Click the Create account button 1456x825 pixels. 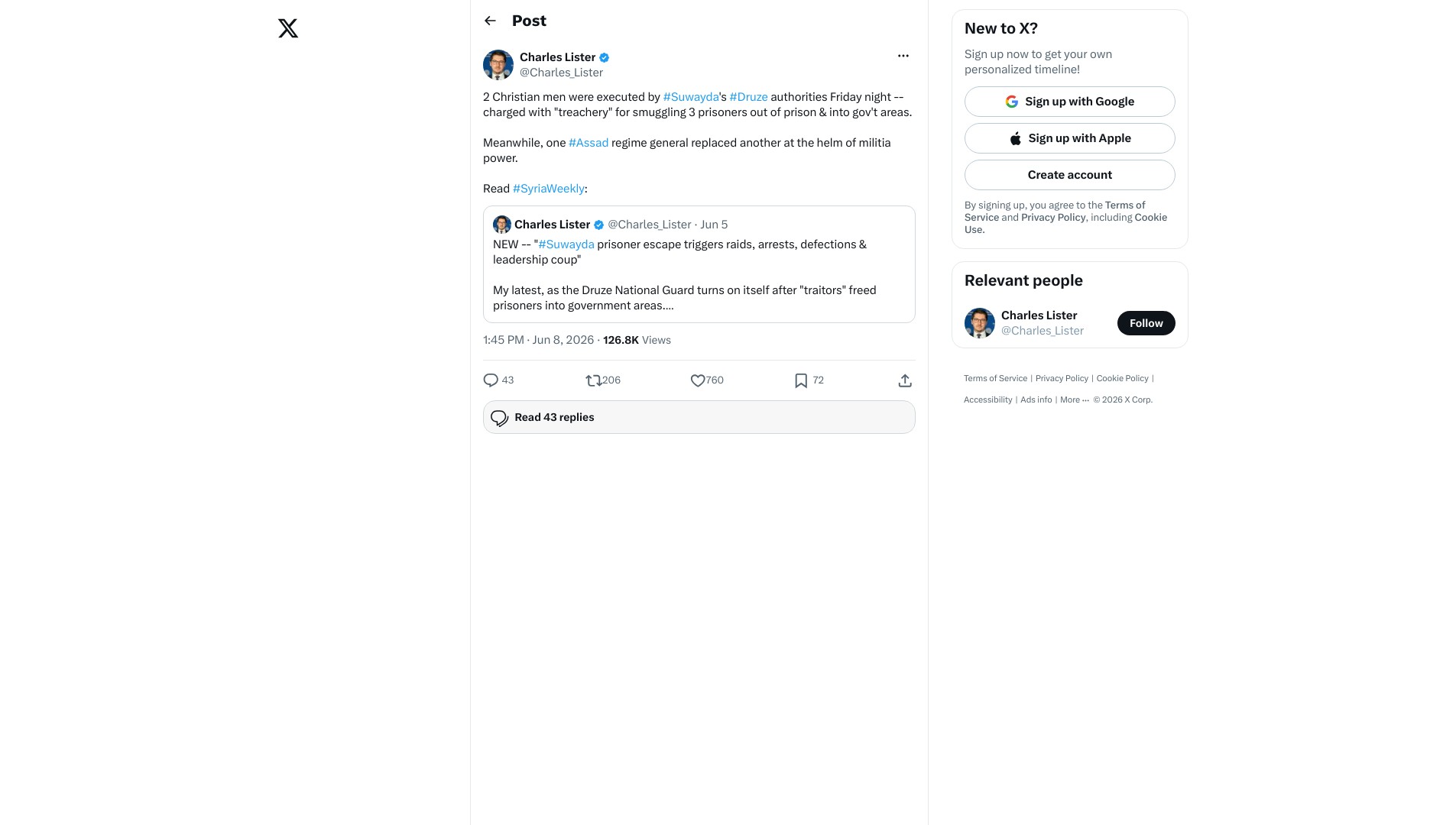pos(1069,175)
